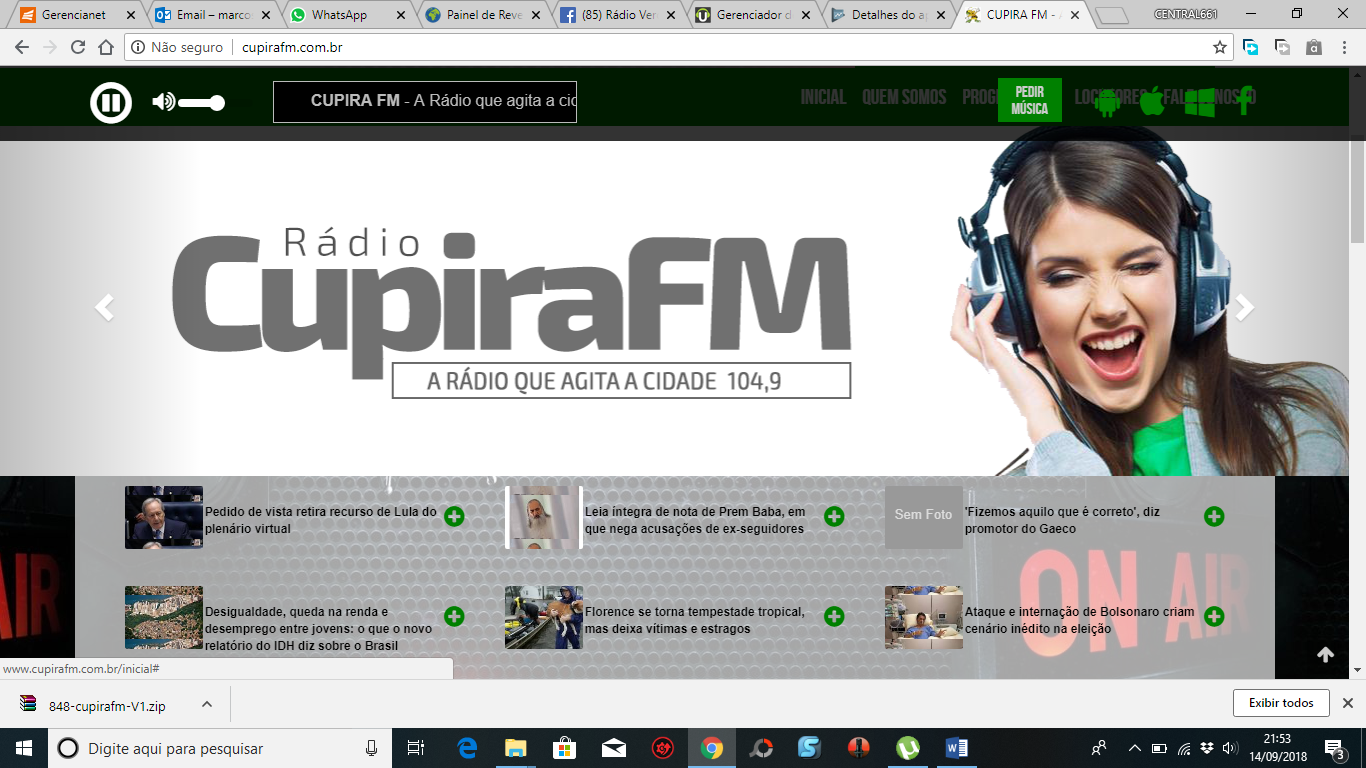Switch to the Rádio Facebook tab
The height and width of the screenshot is (768, 1366).
coord(620,15)
